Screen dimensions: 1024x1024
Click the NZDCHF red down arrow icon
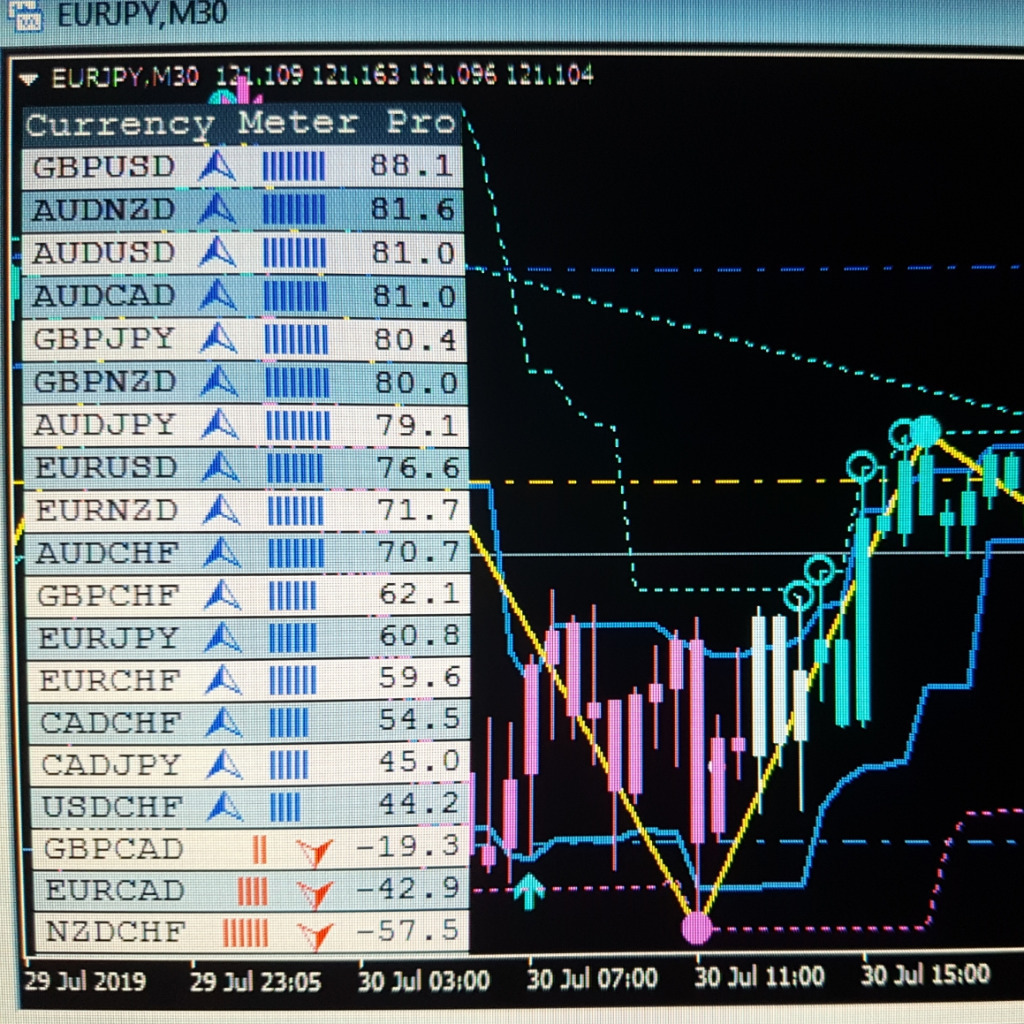pos(318,934)
